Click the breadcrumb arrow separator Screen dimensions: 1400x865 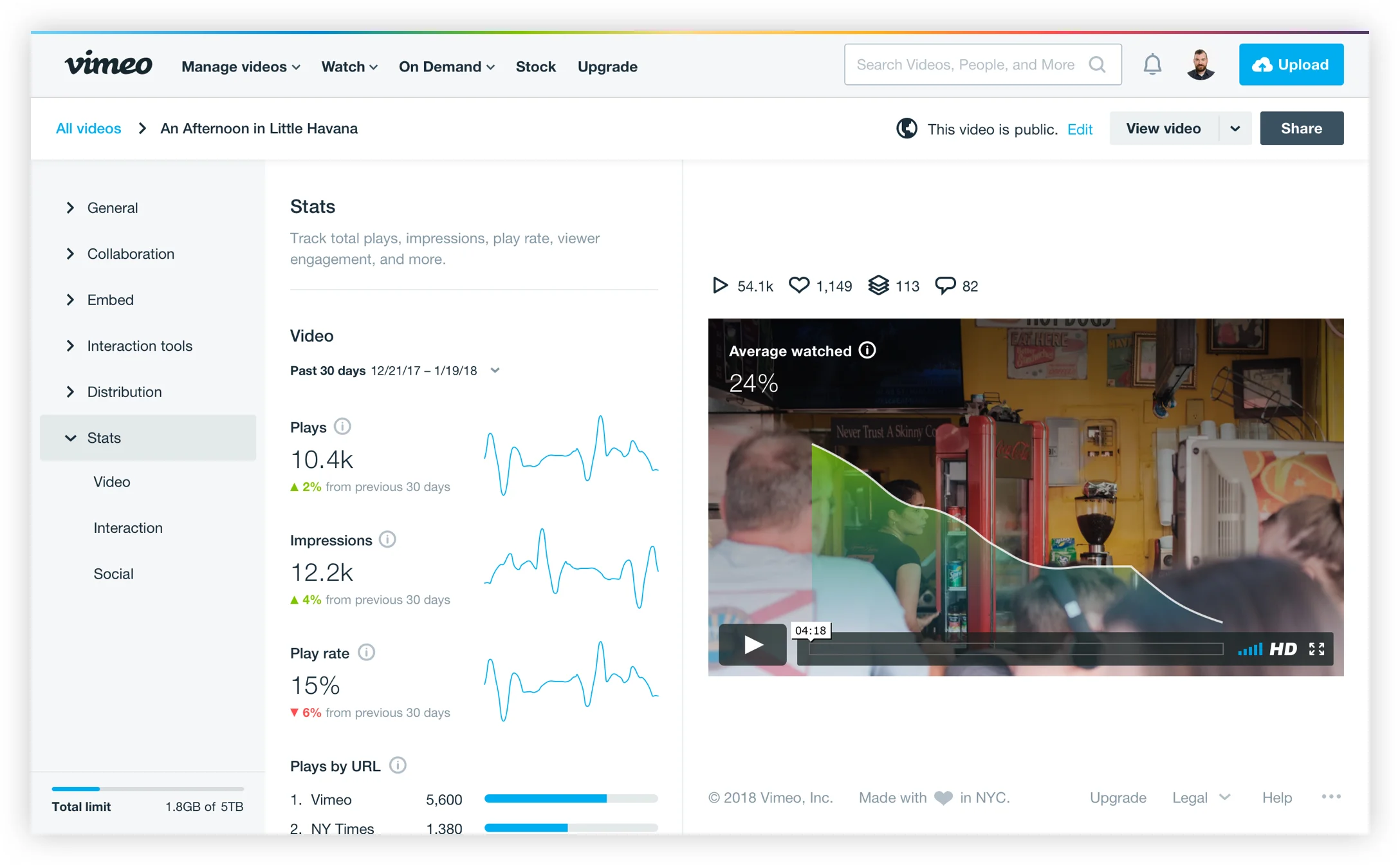tap(142, 129)
